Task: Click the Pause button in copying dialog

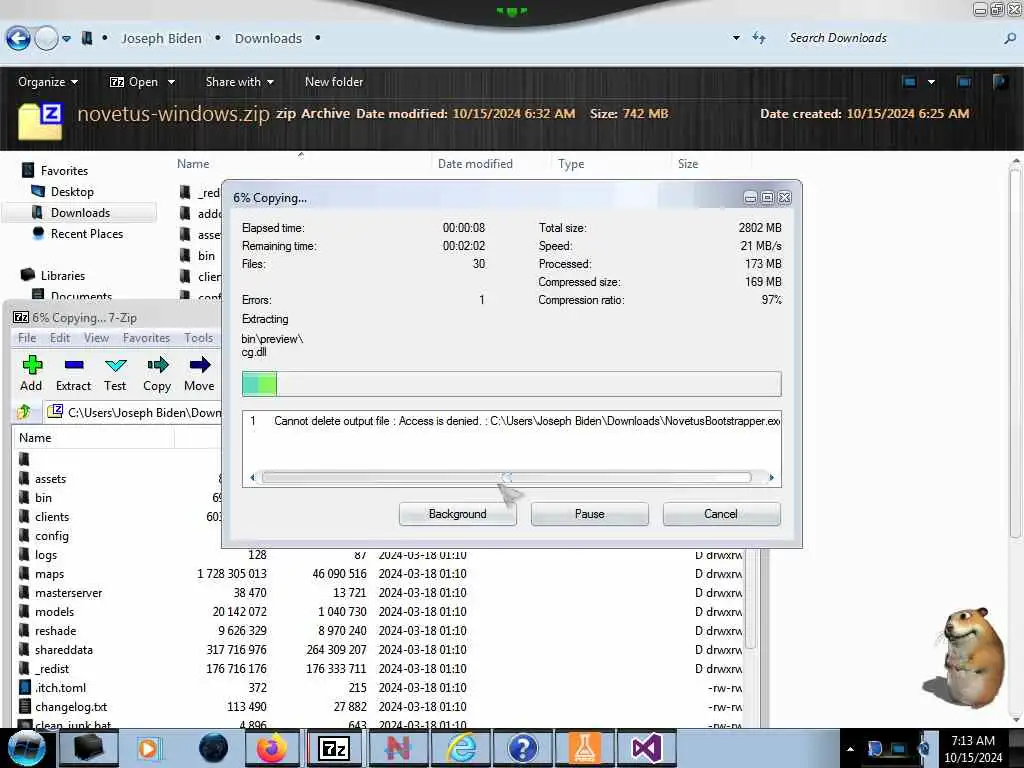Action: coord(590,514)
